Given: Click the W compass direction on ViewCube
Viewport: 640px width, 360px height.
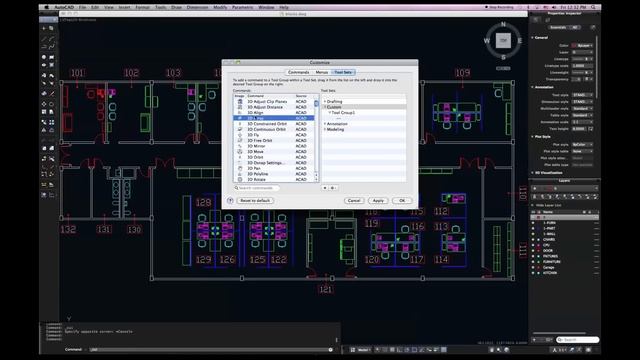Looking at the screenshot, I should (x=487, y=41).
